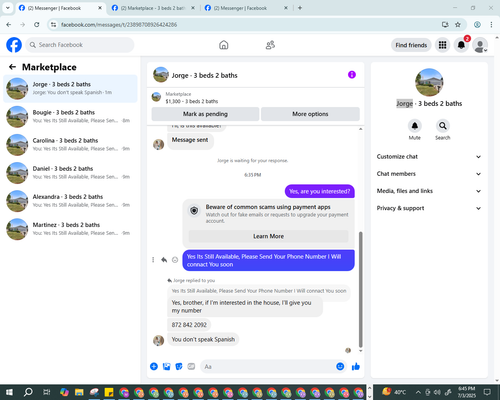Image resolution: width=500 pixels, height=400 pixels.
Task: Click the react emoji icon beside message
Action: coord(175,260)
